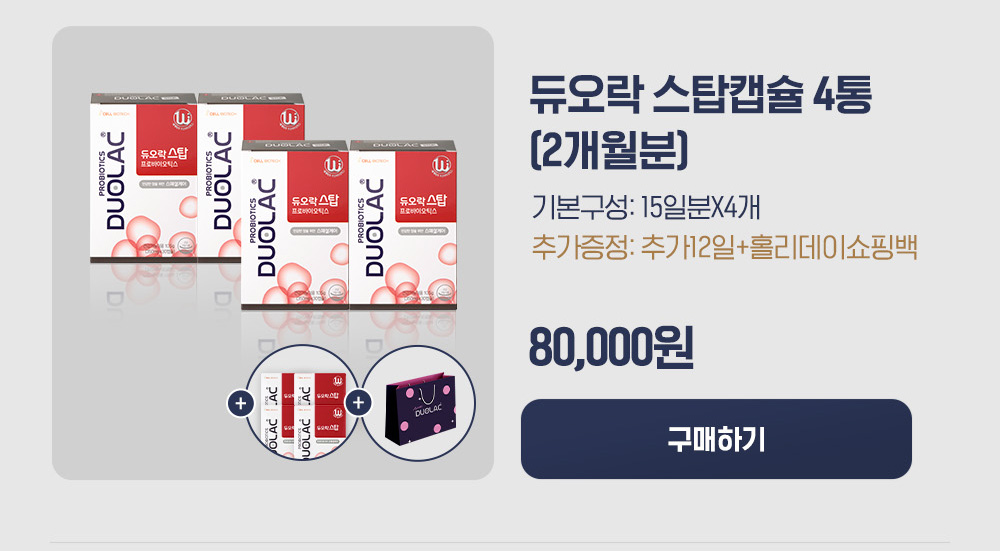
Task: Click the 80,000원 price label
Action: click(611, 348)
